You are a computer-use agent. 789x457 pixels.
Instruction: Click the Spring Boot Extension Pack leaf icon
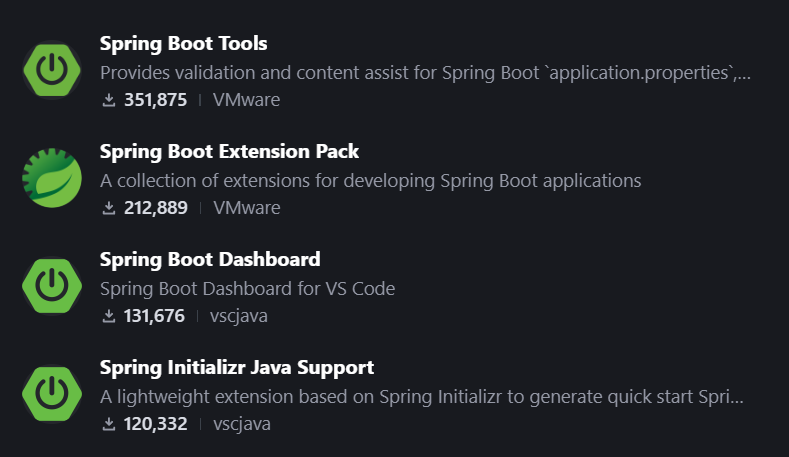pyautogui.click(x=52, y=178)
